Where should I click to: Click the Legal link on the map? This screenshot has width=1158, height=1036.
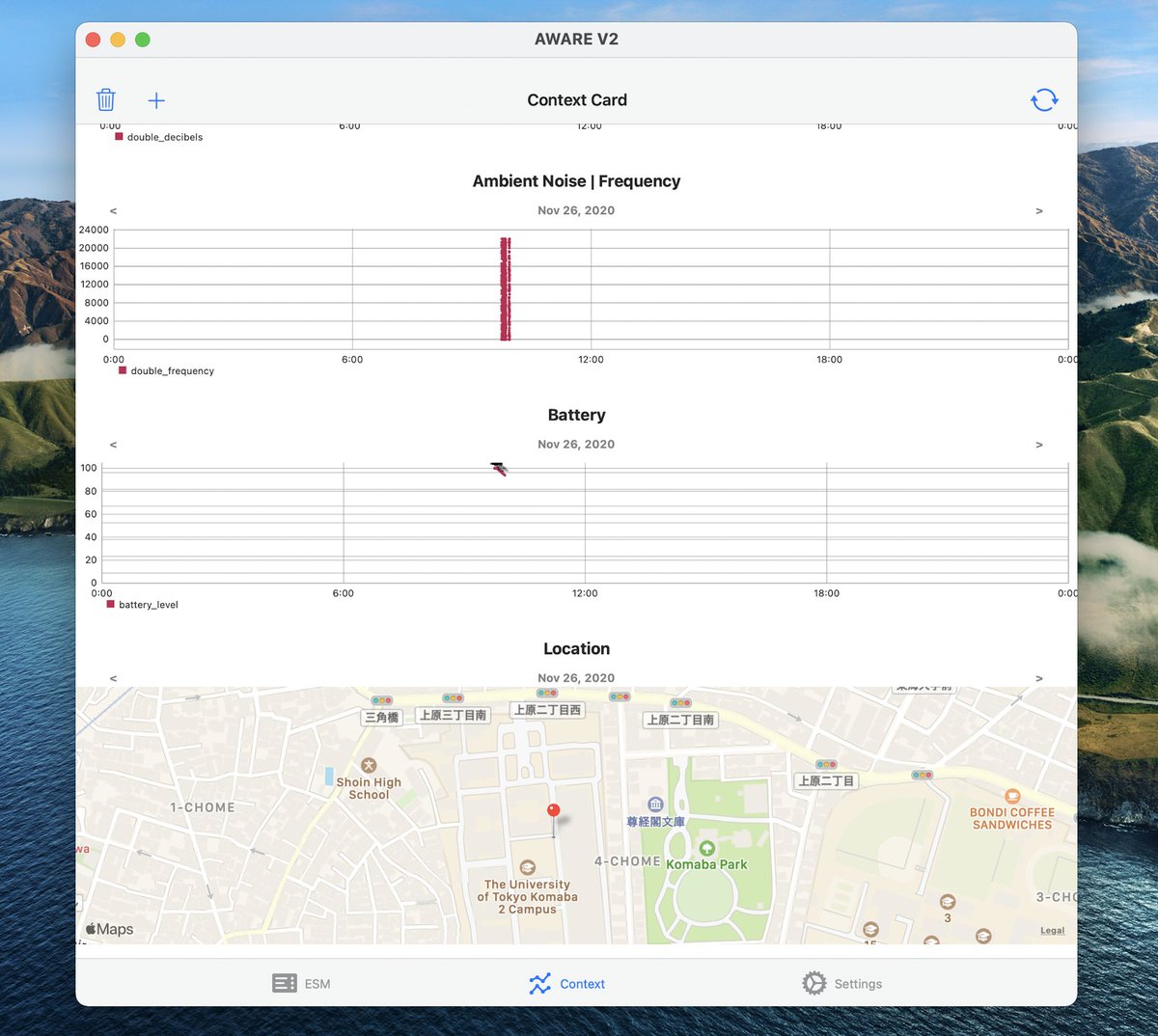click(x=1052, y=930)
